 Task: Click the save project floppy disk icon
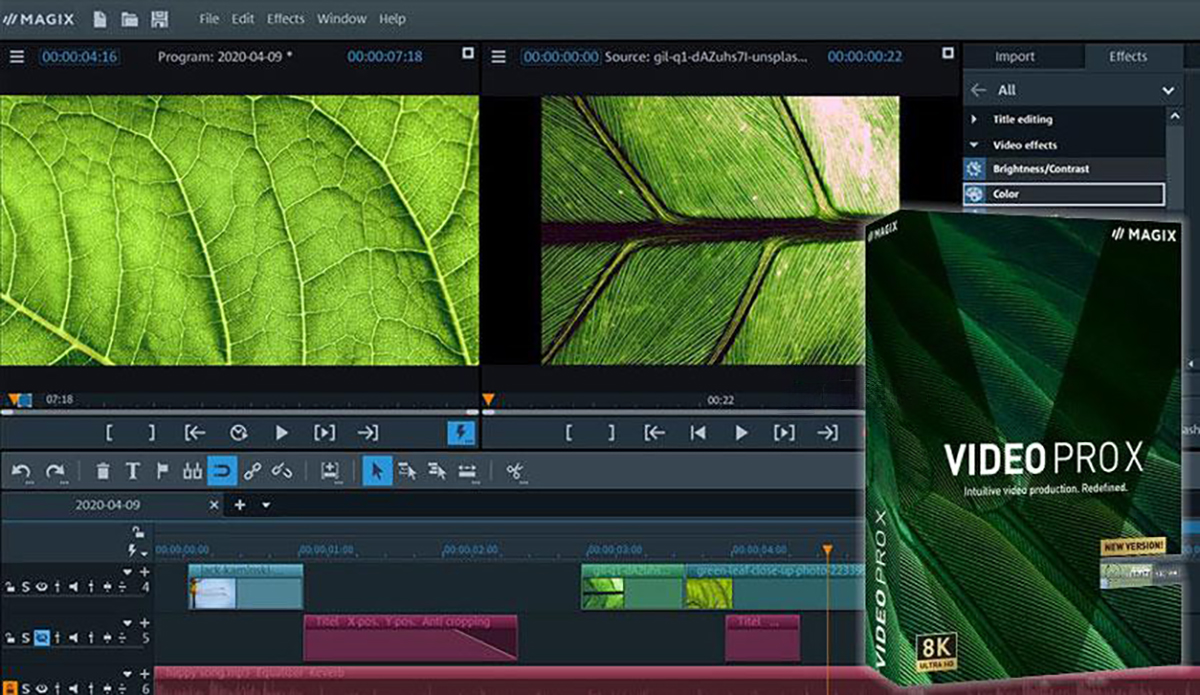pyautogui.click(x=158, y=19)
